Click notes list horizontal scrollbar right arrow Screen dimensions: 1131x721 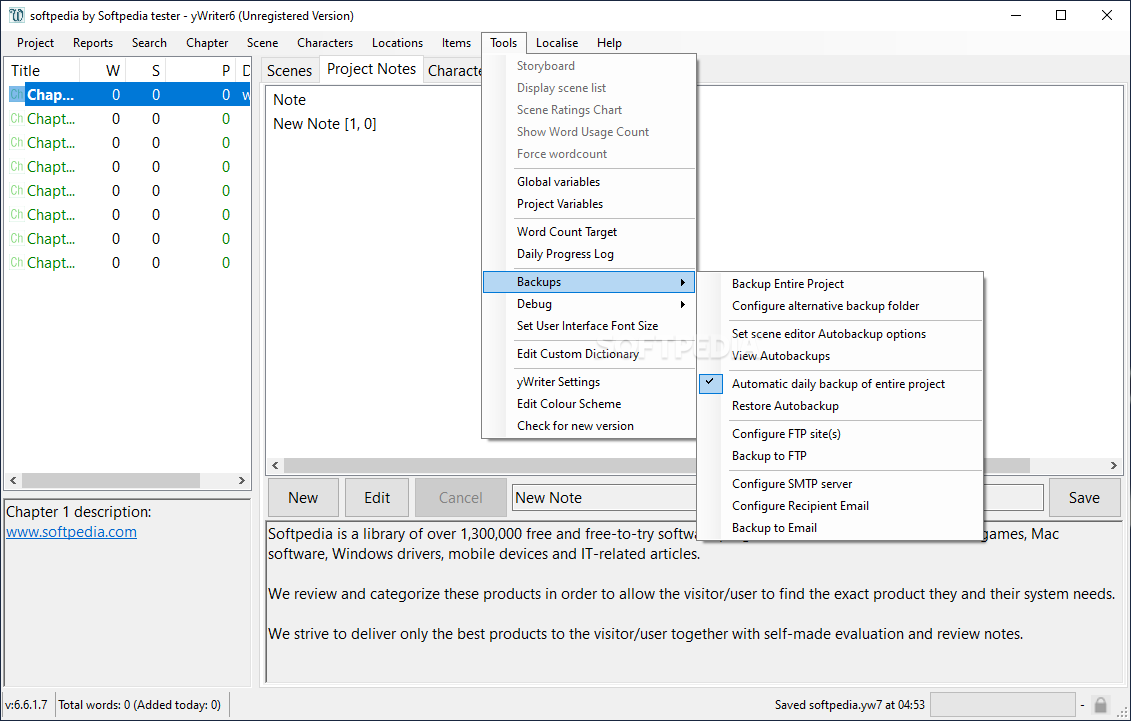[x=1114, y=466]
